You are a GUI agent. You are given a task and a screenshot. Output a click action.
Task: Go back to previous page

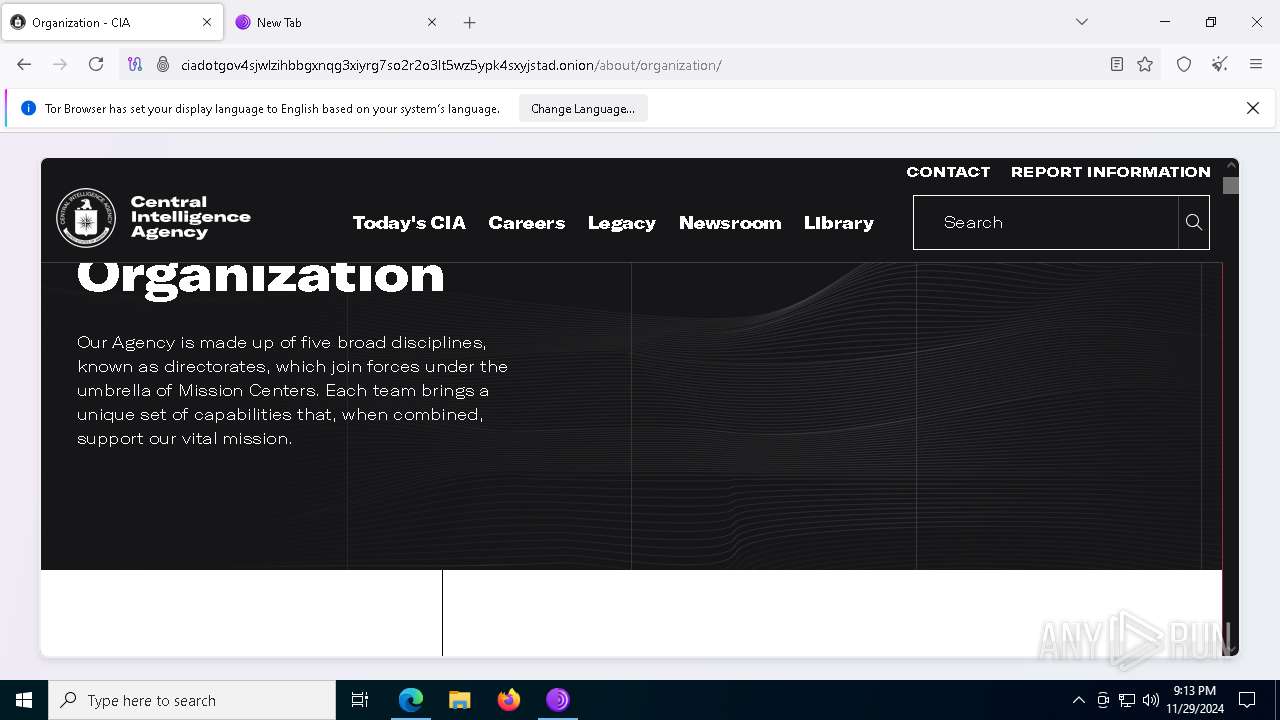click(24, 64)
